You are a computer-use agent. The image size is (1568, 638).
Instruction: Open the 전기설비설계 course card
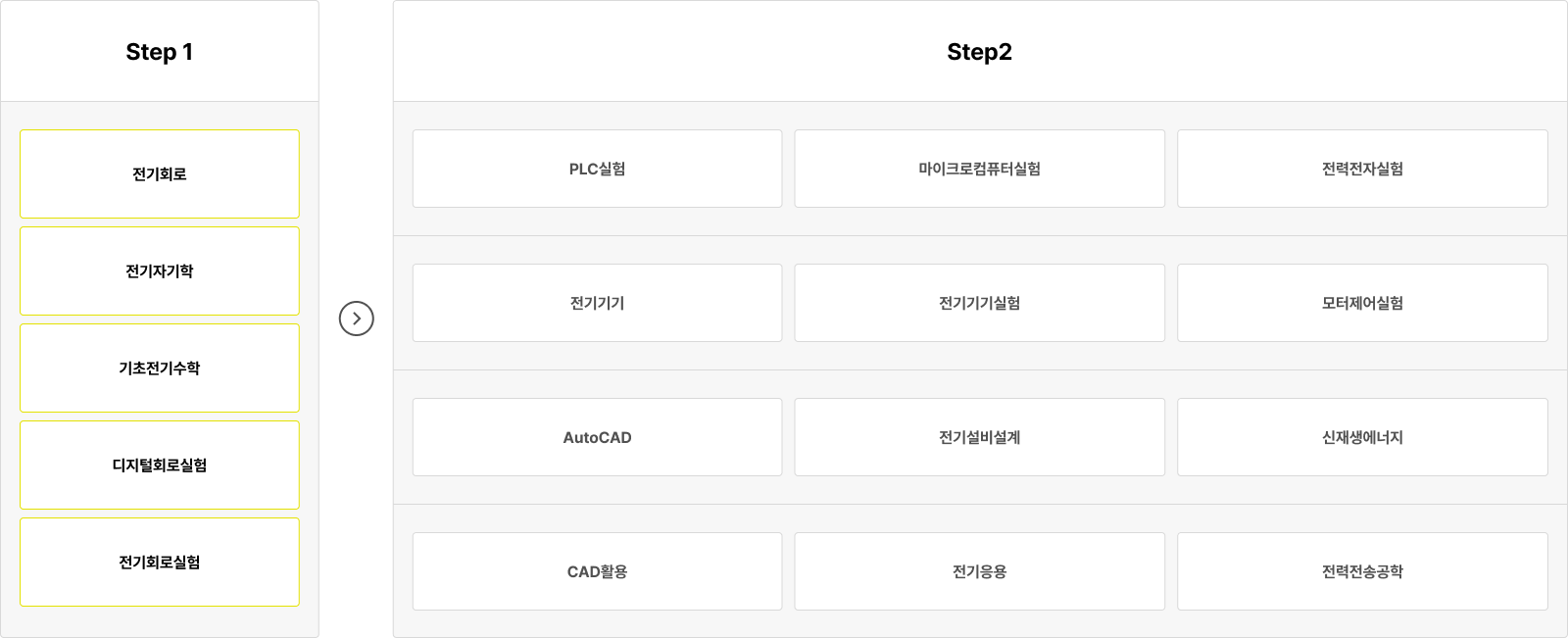pos(979,437)
